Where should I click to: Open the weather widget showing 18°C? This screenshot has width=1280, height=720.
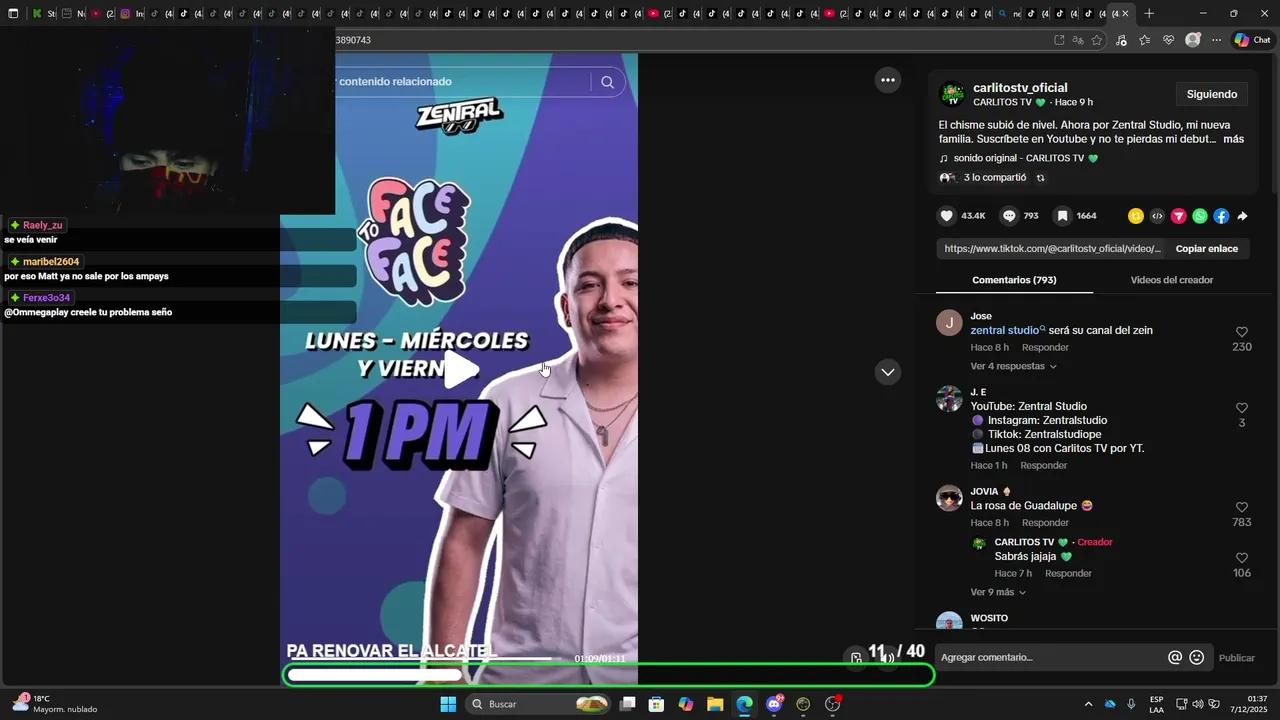pos(55,704)
